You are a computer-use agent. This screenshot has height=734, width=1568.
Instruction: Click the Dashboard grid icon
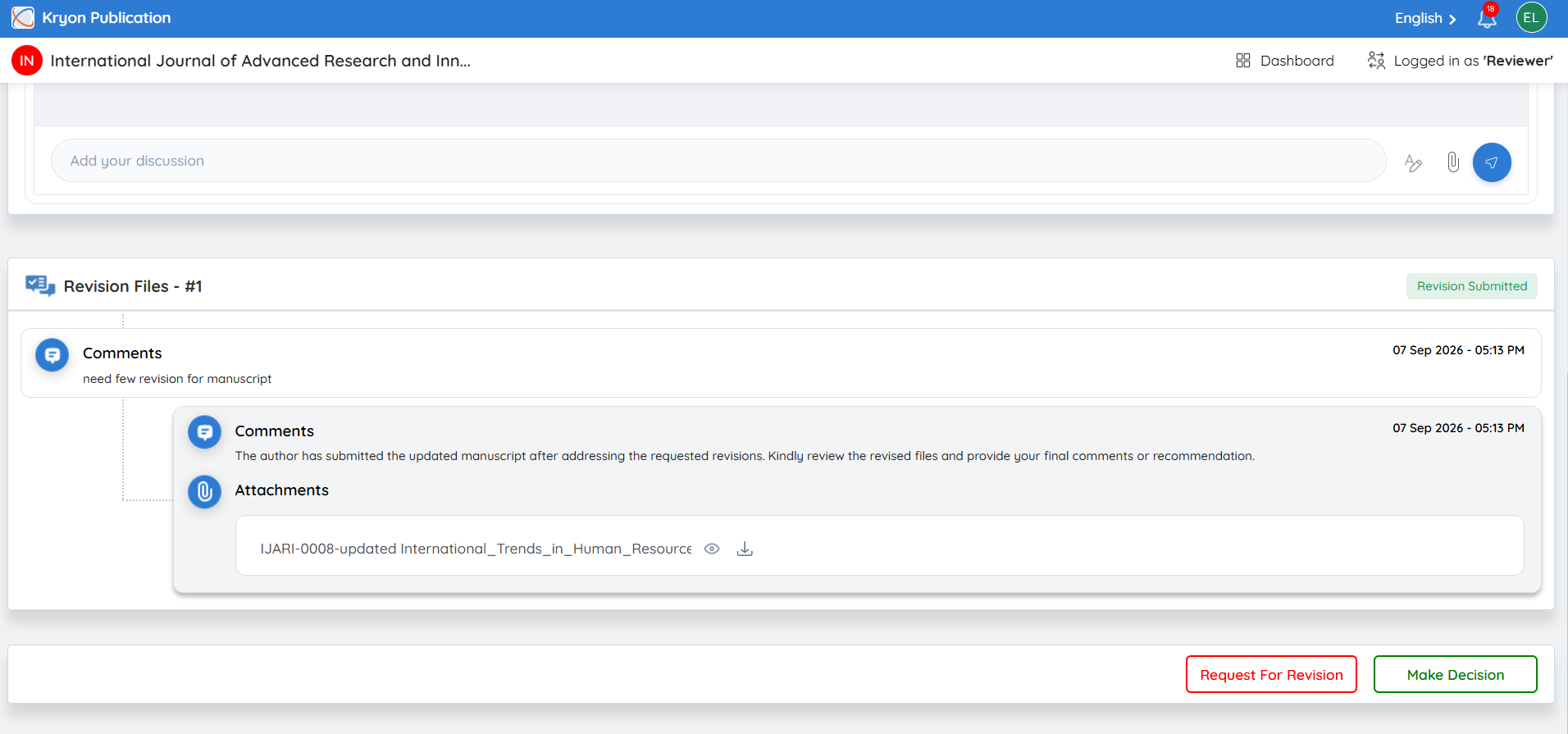click(x=1243, y=61)
